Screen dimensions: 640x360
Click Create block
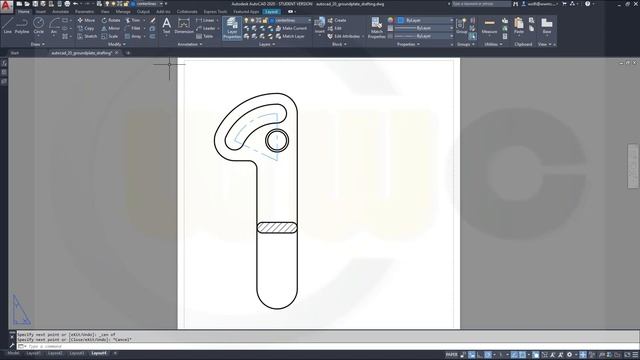tap(337, 20)
